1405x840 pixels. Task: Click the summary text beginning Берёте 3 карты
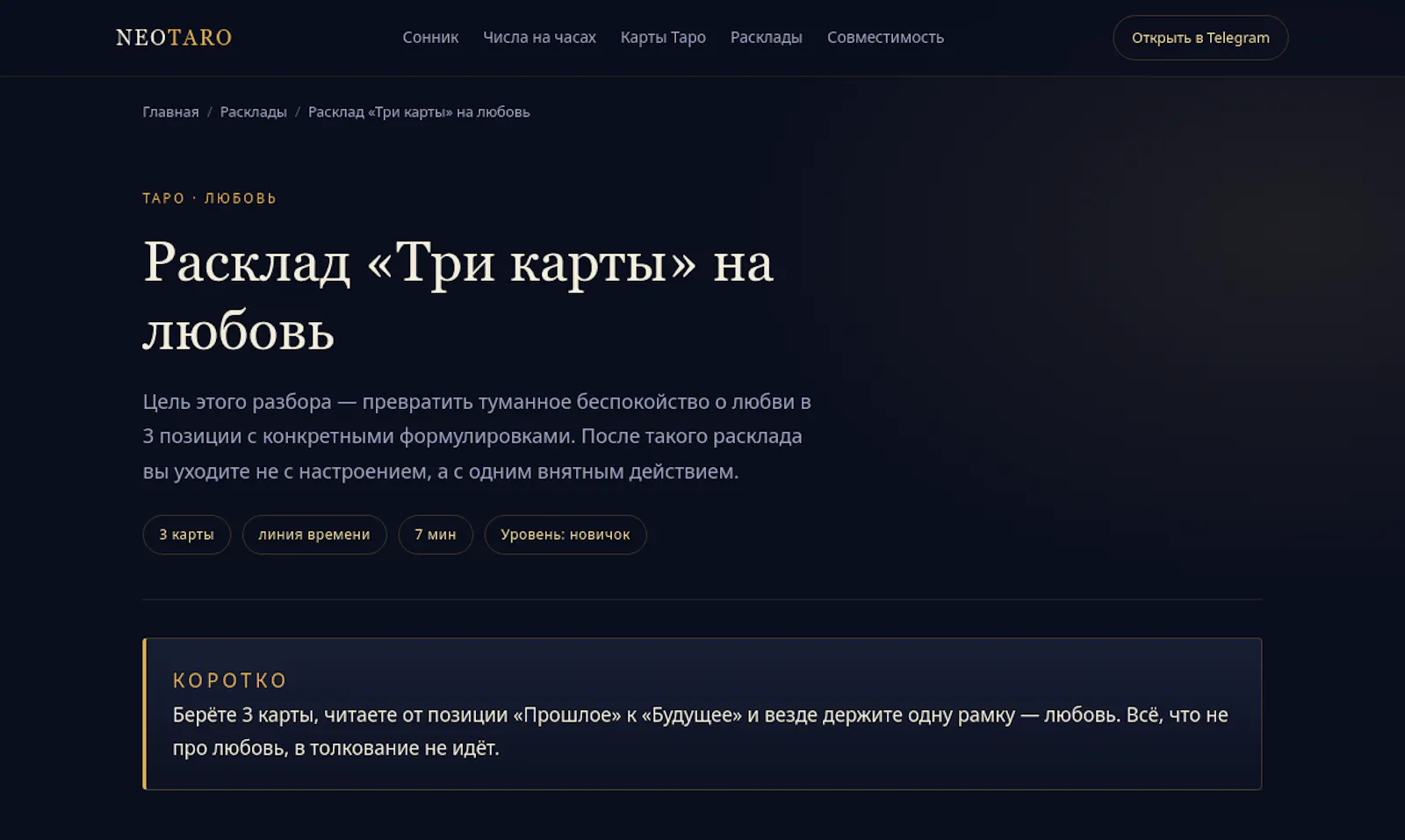click(x=700, y=731)
